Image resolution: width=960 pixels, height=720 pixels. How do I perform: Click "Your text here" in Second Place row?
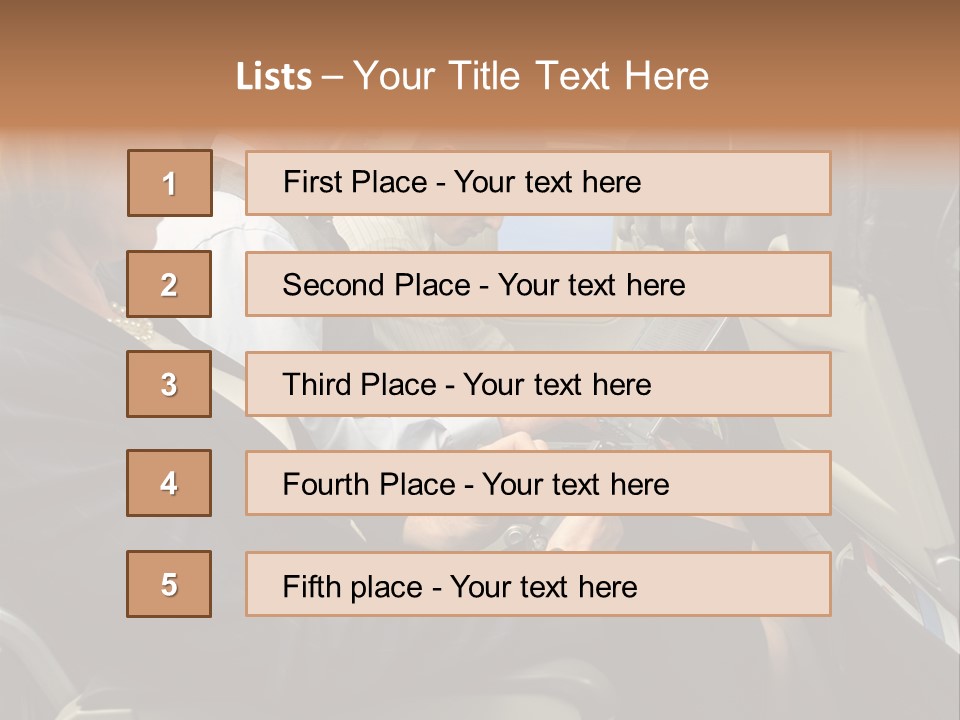pyautogui.click(x=591, y=285)
